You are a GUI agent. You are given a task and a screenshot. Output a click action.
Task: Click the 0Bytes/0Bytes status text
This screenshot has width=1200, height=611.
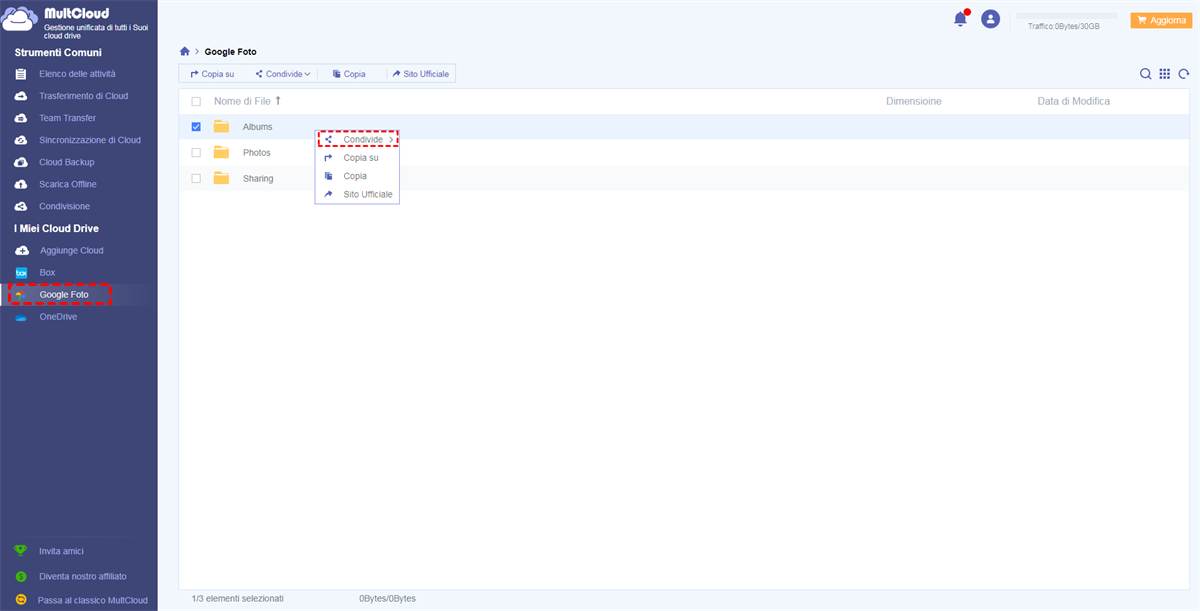388,598
